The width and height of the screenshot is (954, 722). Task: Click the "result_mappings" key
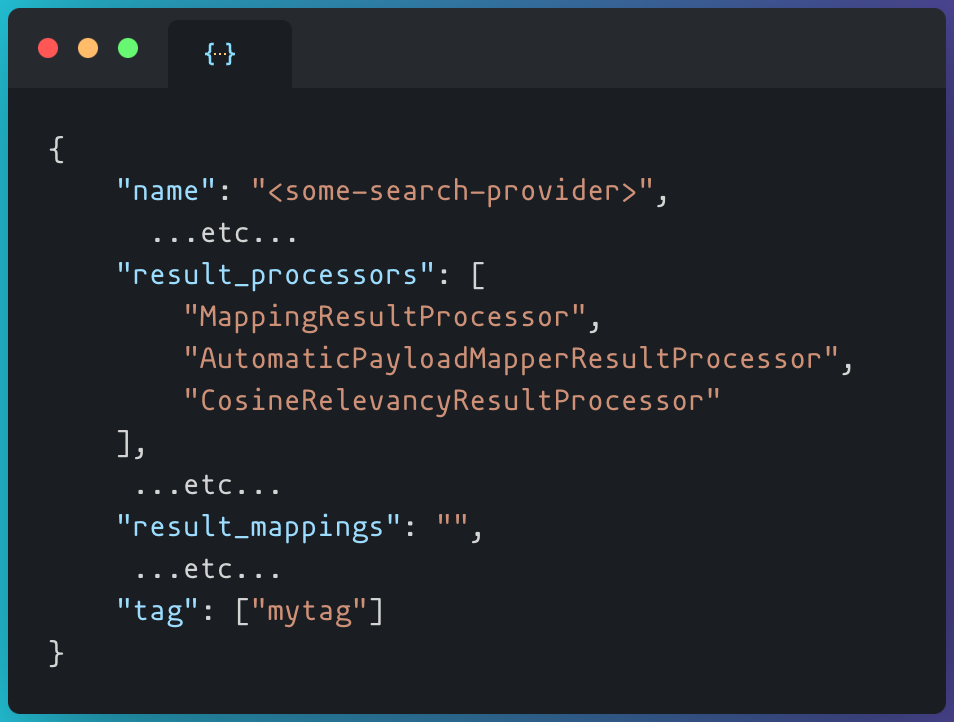(259, 527)
